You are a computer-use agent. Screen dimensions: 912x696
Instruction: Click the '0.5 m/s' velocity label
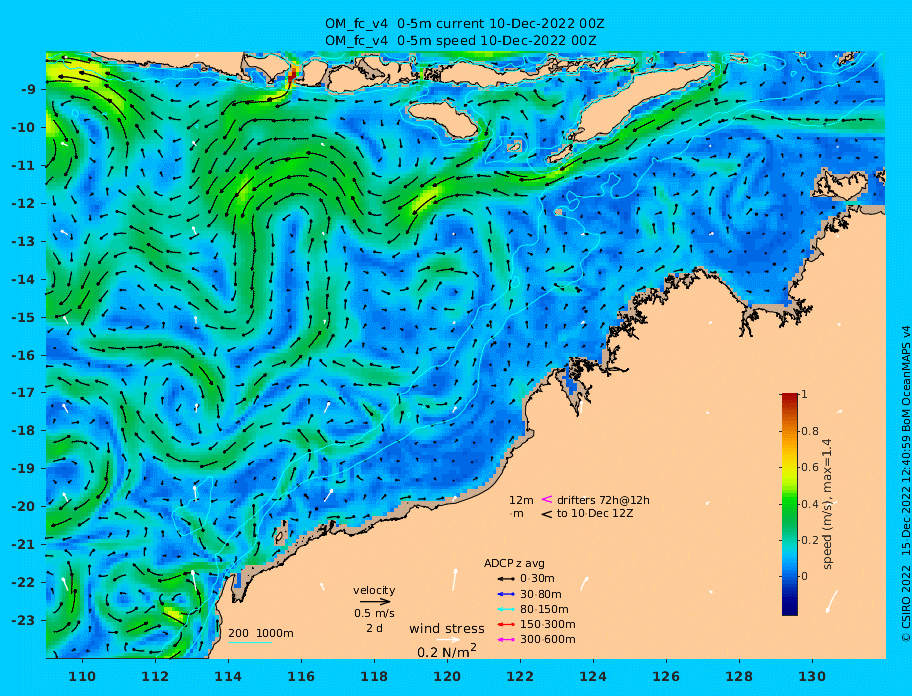(374, 613)
